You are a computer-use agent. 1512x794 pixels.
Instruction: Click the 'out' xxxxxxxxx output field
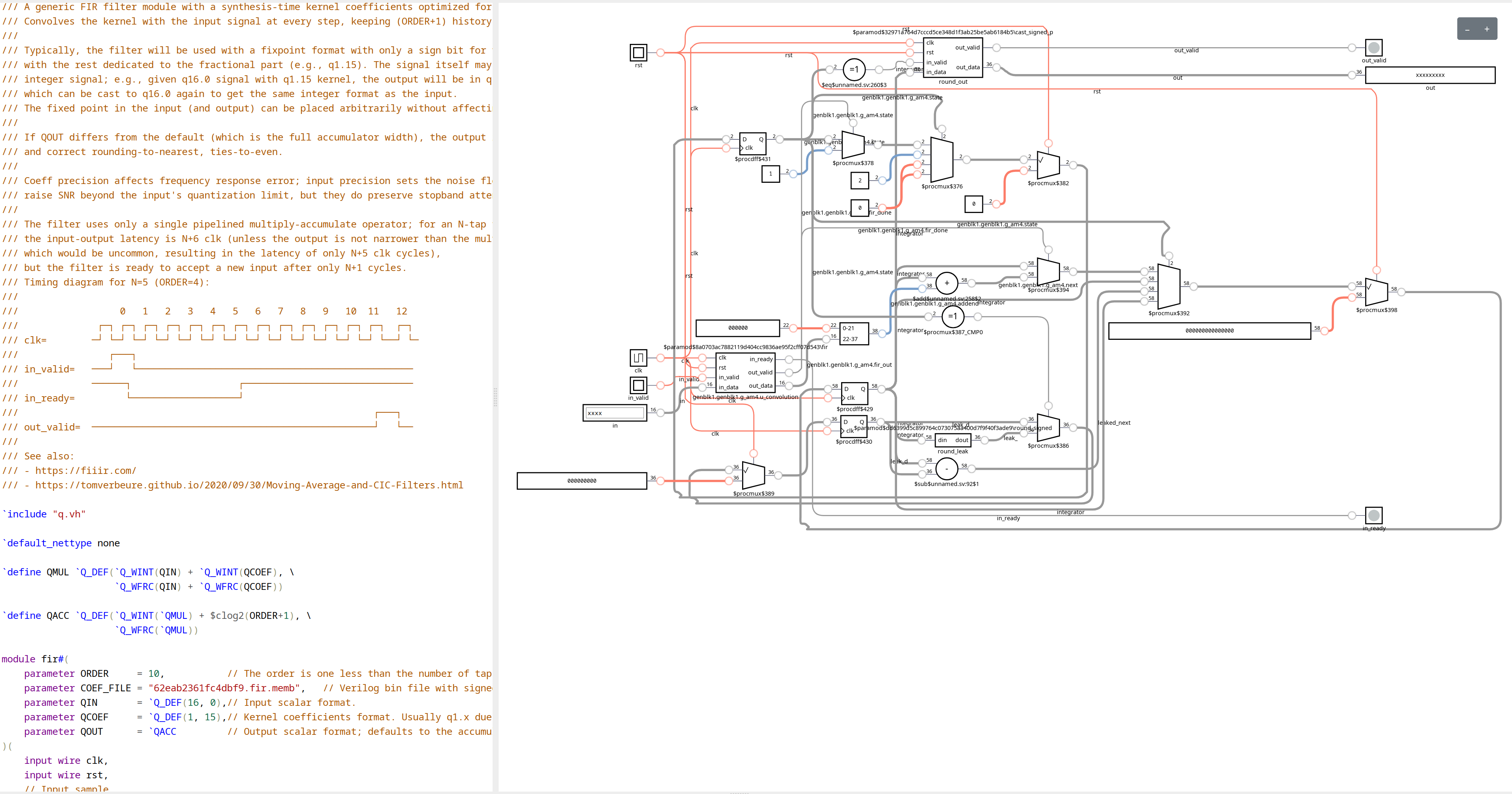[x=1430, y=75]
